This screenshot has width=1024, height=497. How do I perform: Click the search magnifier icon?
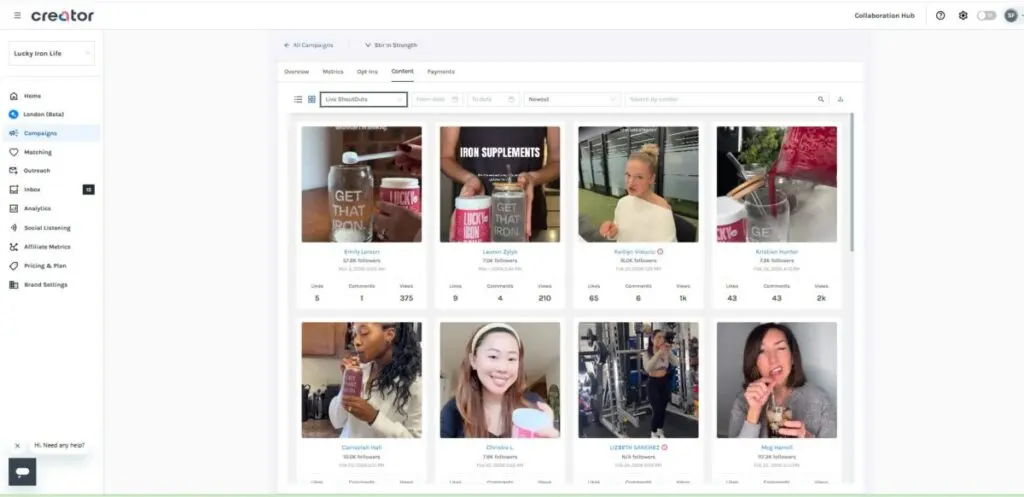(821, 99)
